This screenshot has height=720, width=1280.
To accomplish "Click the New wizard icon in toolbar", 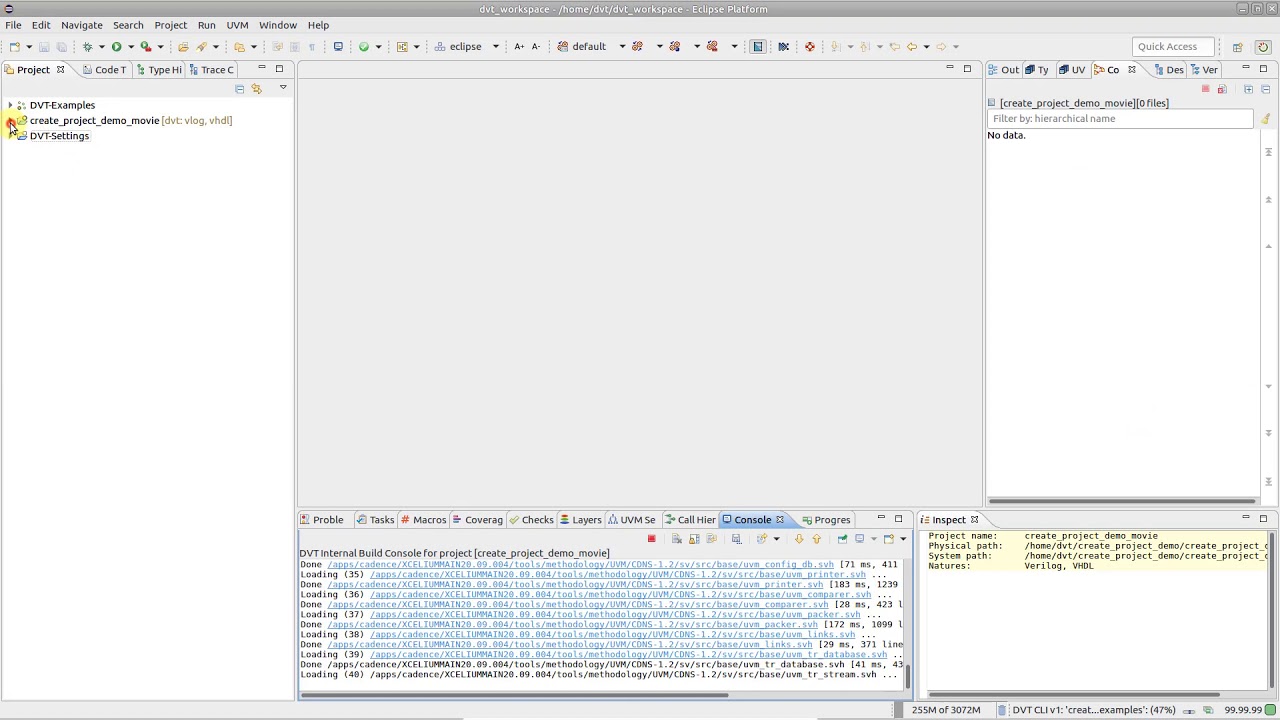I will pyautogui.click(x=15, y=47).
